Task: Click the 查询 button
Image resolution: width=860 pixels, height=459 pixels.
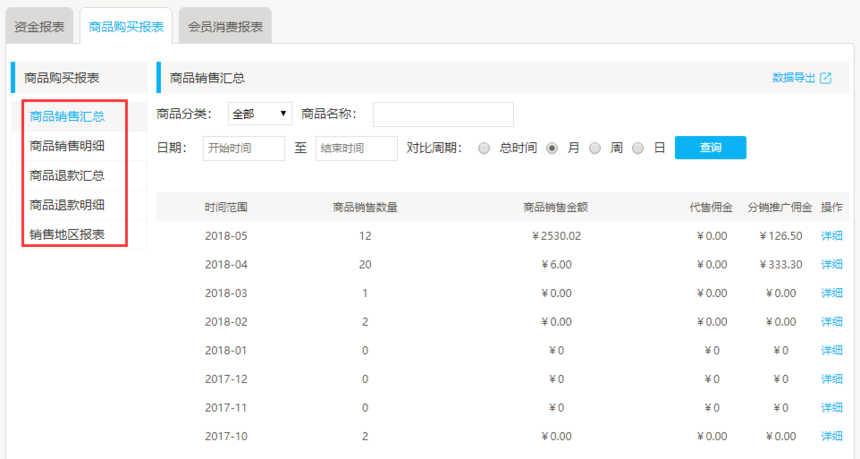Action: (x=710, y=148)
